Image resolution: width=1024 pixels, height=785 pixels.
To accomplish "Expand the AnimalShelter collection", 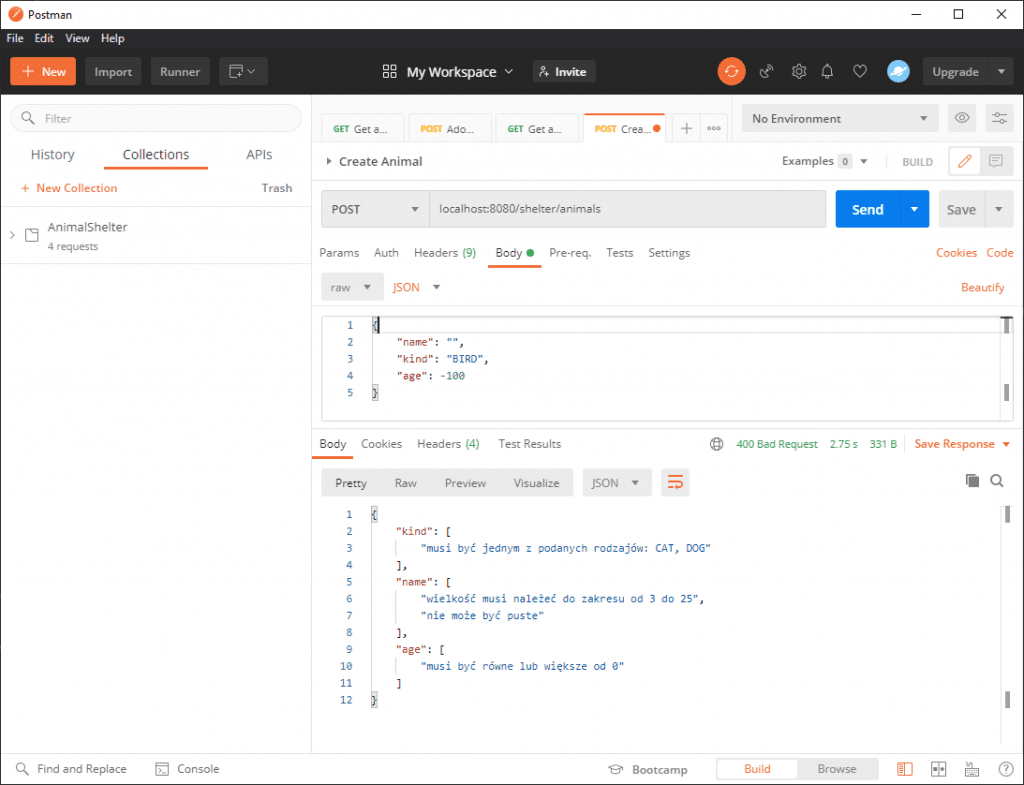I will [x=12, y=235].
